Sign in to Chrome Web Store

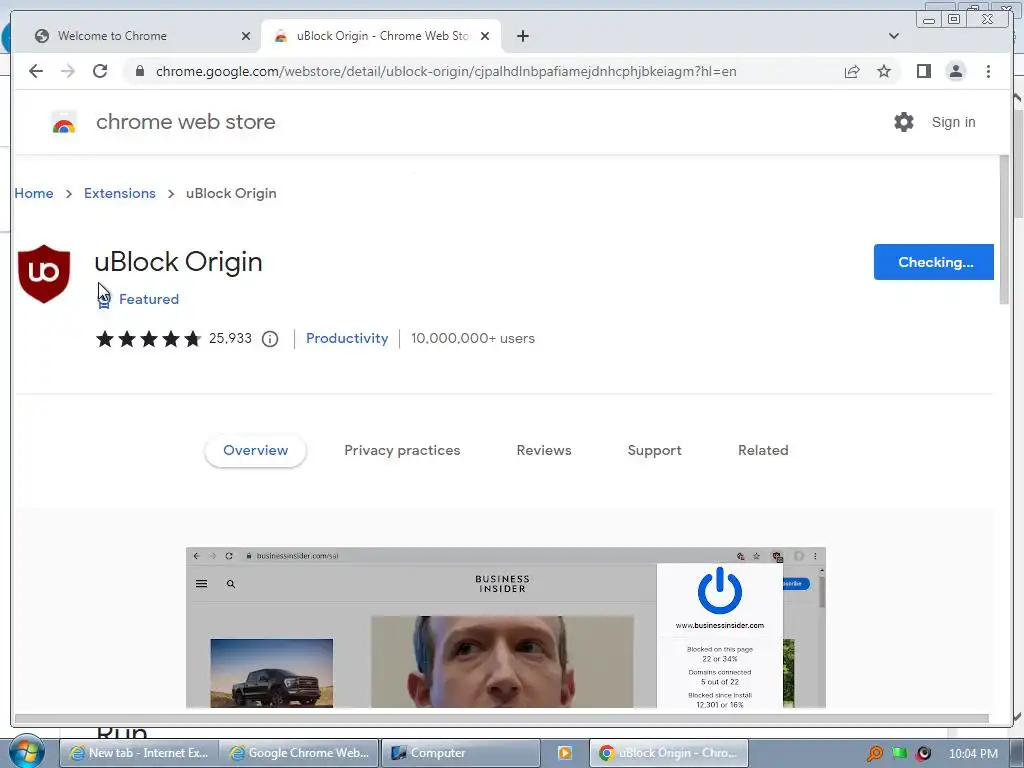click(x=953, y=122)
